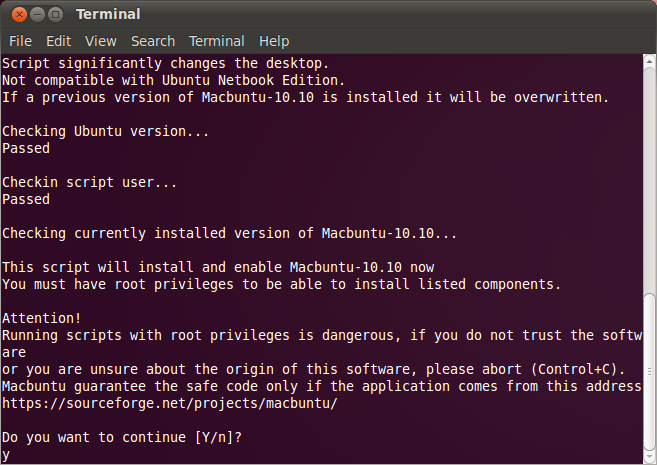Click the 'Checkin script user...' line
The image size is (657, 465).
click(89, 182)
